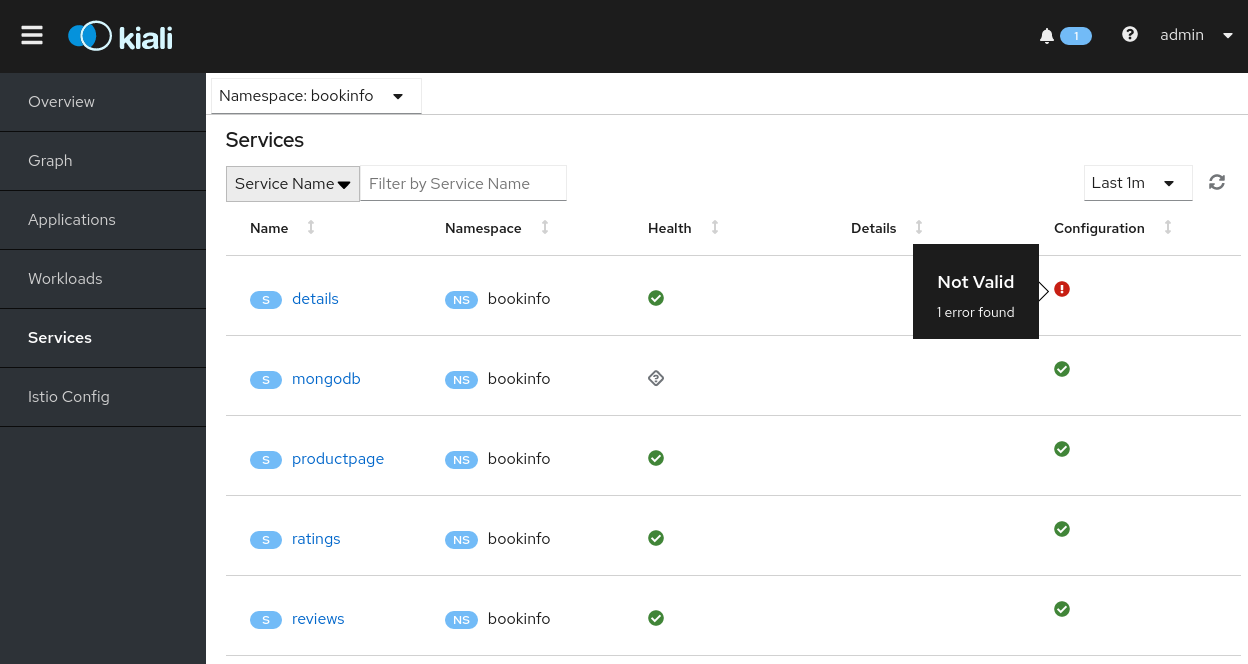Click the unknown health icon for mongodb

pyautogui.click(x=656, y=378)
